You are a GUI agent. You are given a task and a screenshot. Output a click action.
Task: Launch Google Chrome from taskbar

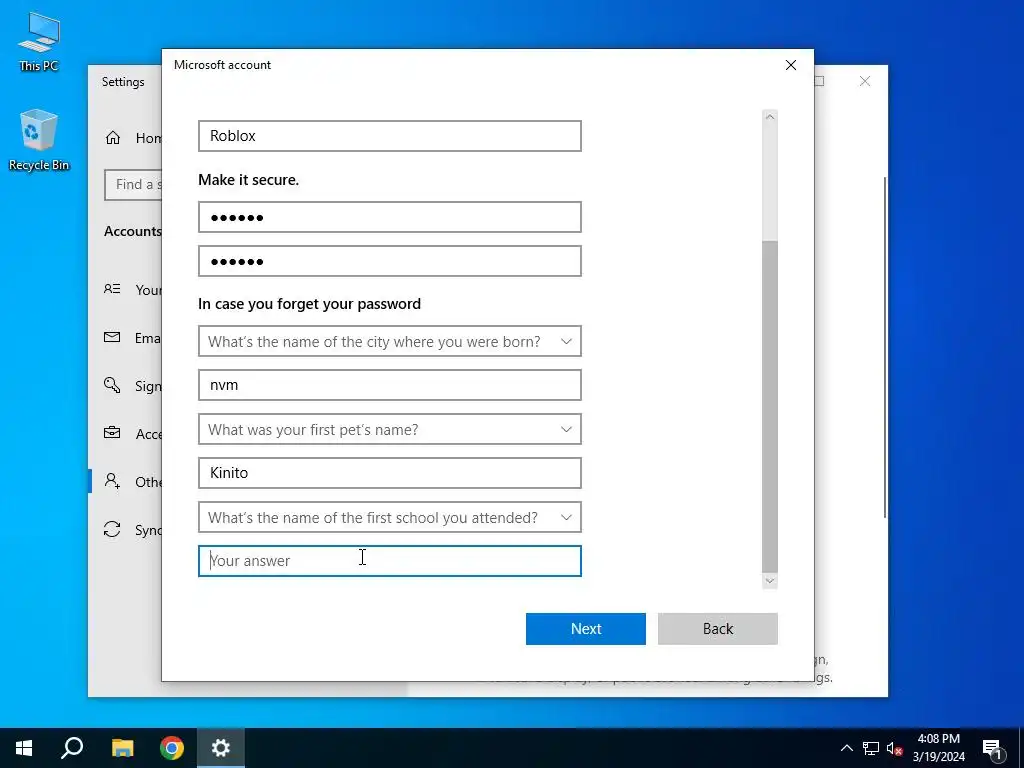172,748
